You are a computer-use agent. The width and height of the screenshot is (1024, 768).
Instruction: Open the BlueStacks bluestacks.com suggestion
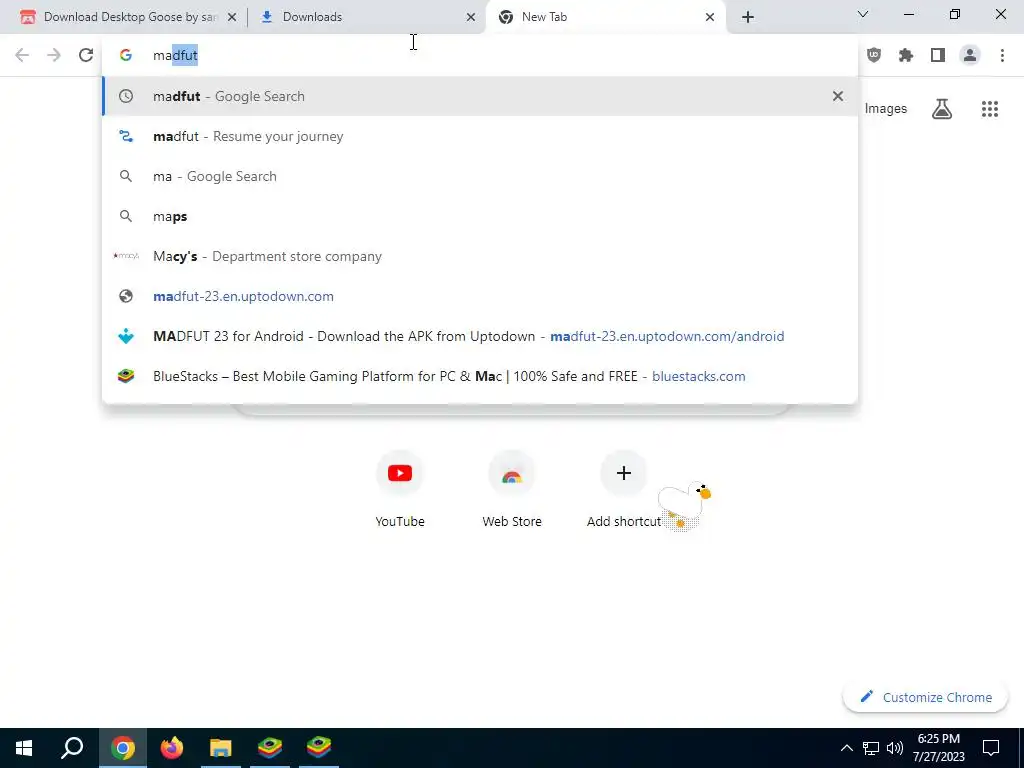[480, 376]
